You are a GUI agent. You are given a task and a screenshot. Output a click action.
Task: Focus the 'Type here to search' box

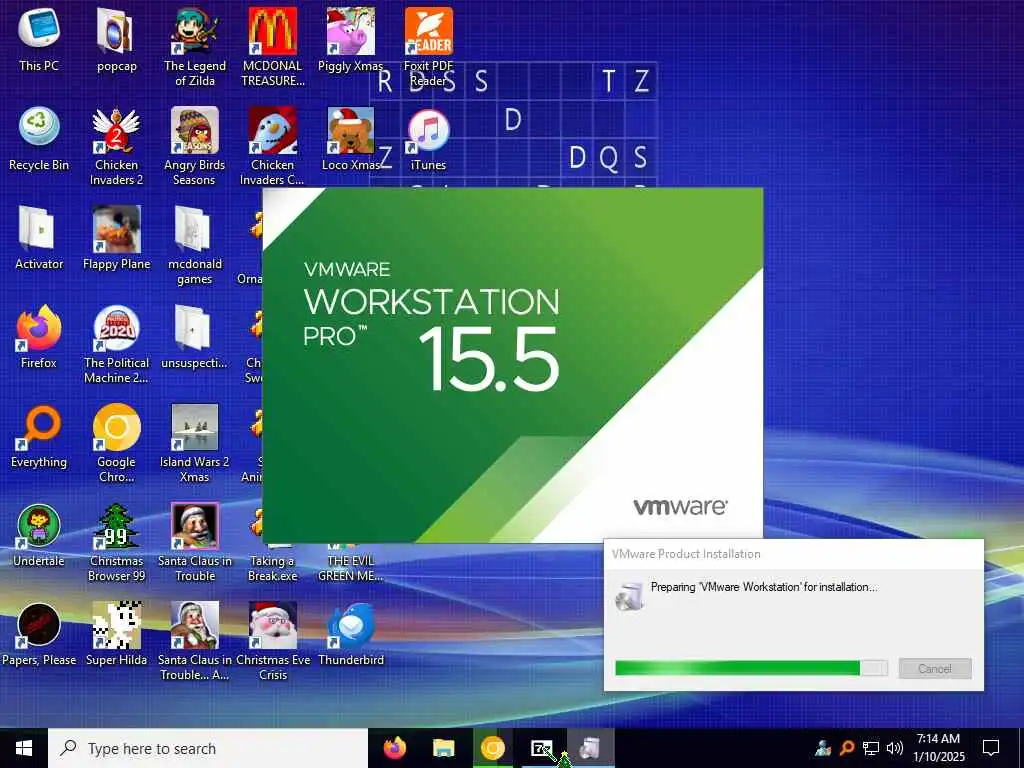[x=208, y=748]
